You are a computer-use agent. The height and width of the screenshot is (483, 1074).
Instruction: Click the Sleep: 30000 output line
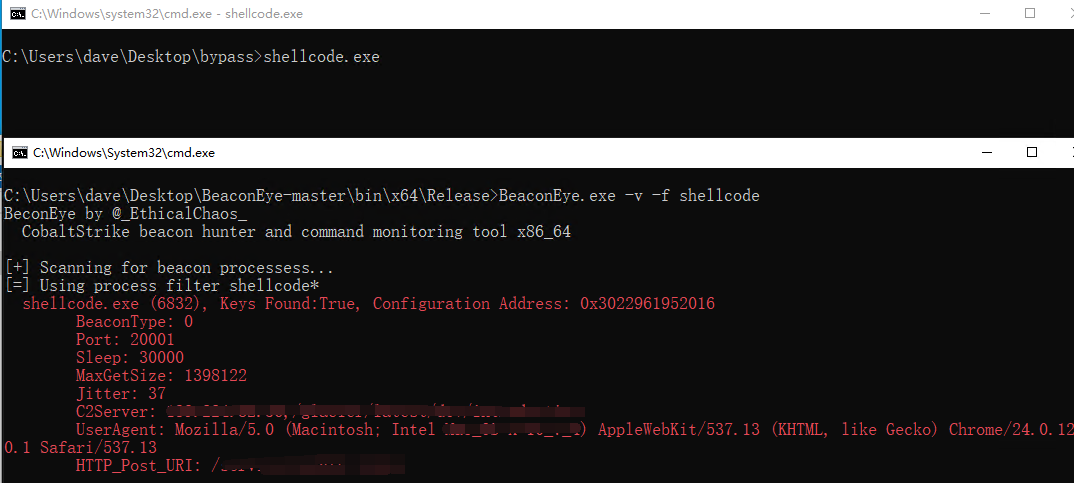click(x=129, y=358)
